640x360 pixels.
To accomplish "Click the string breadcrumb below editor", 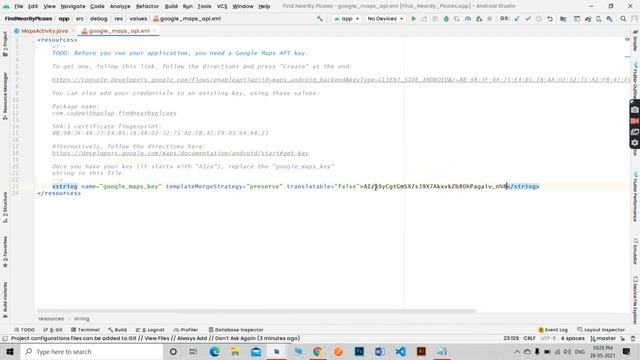I will click(x=82, y=319).
